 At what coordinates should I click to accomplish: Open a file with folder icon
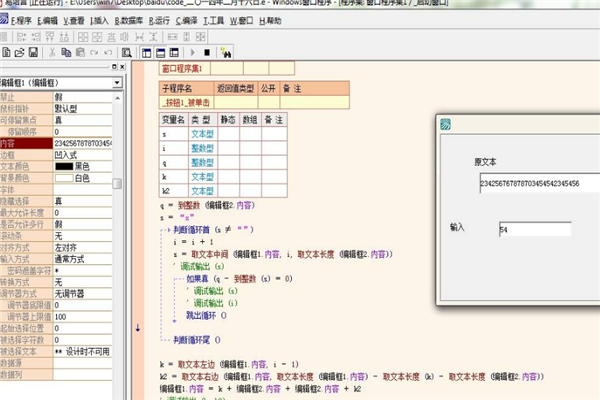(x=20, y=52)
